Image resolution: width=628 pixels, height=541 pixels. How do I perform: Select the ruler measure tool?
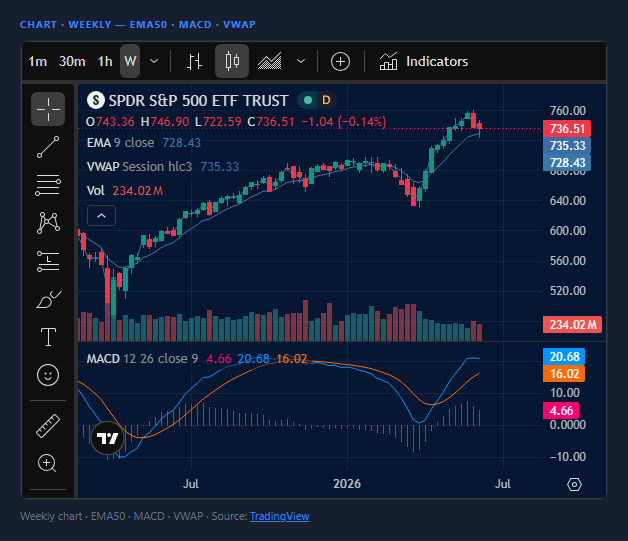48,425
